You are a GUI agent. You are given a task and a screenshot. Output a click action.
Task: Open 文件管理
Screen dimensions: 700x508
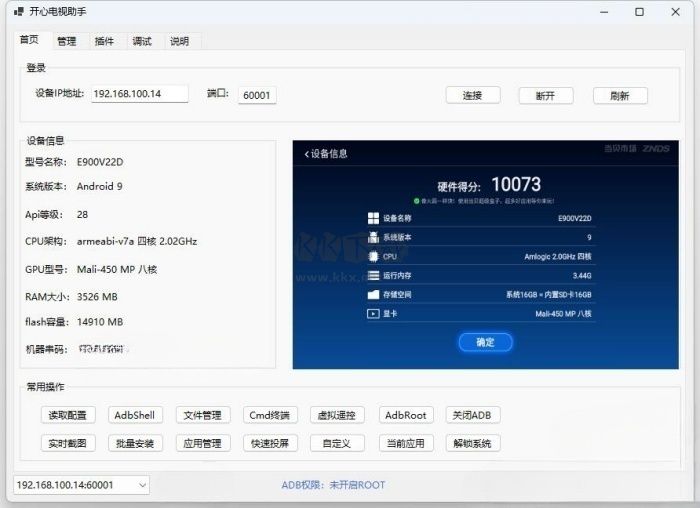tap(203, 415)
